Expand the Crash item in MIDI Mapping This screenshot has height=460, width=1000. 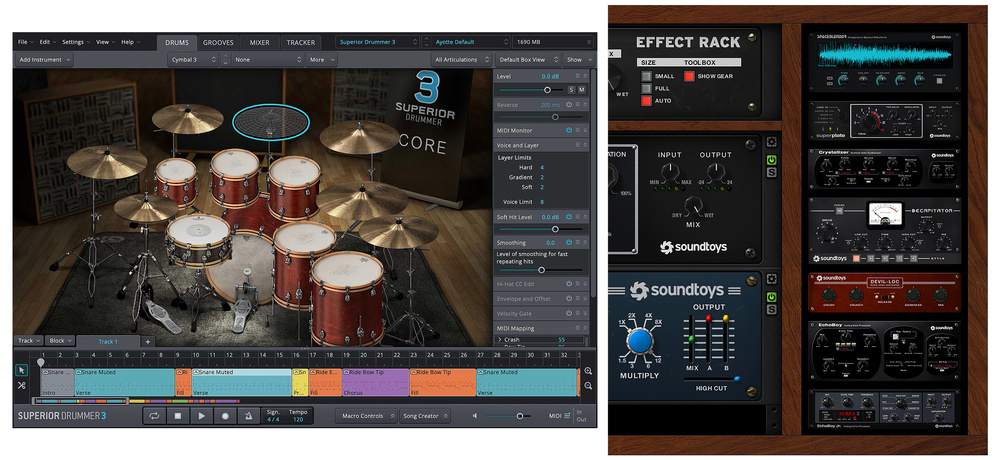point(499,340)
